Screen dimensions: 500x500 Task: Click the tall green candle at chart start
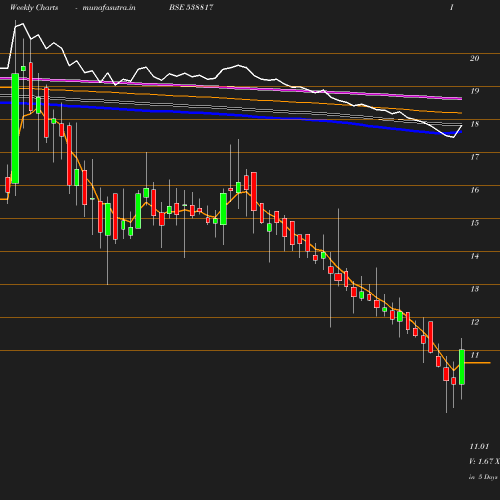(15, 128)
